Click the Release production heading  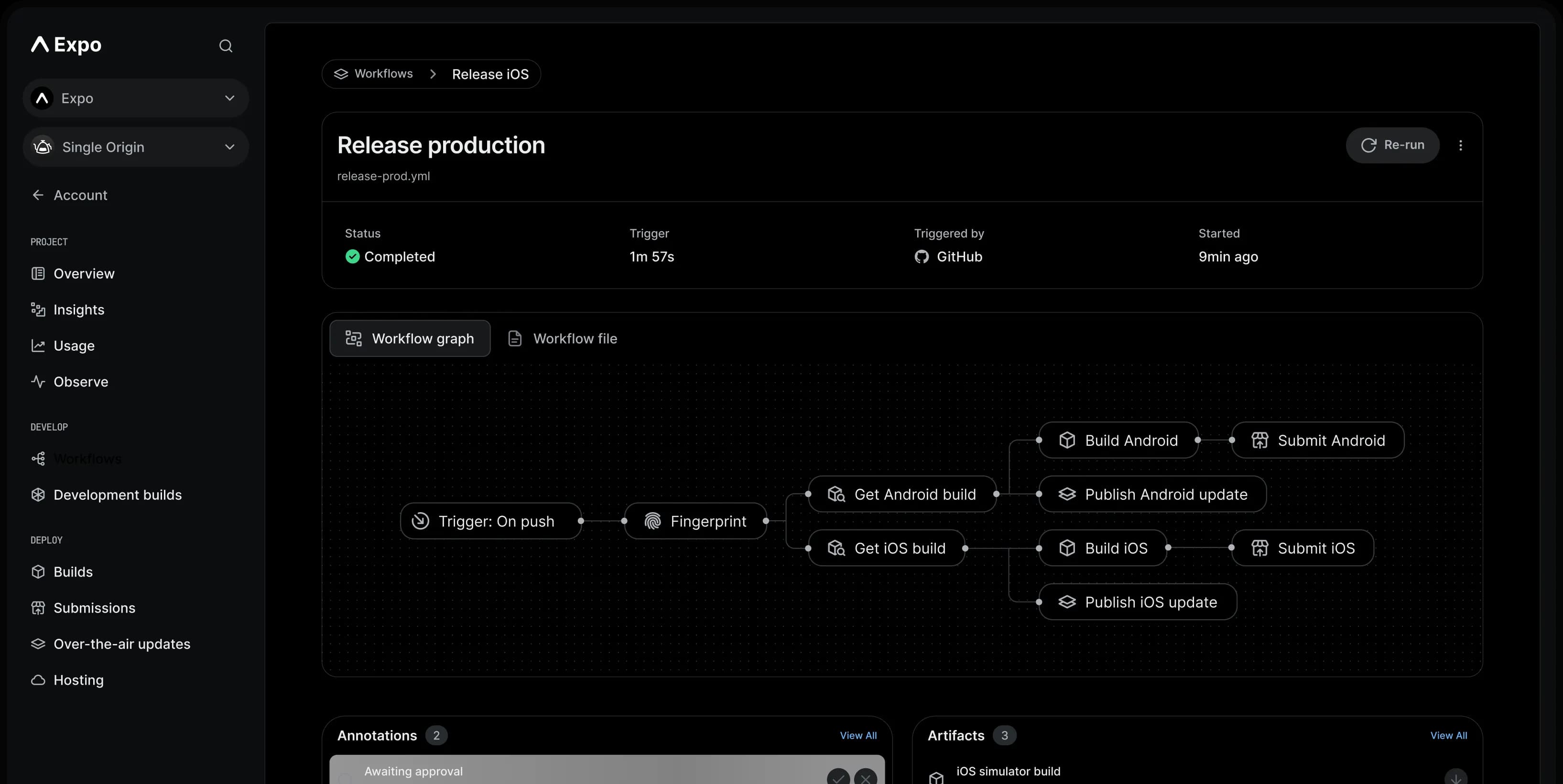tap(441, 146)
